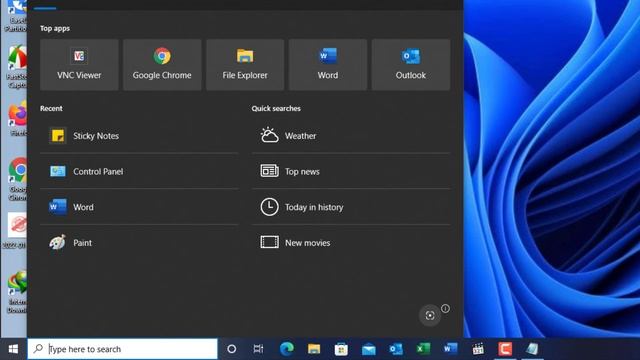
Task: Click the Cortana circle on taskbar
Action: pyautogui.click(x=231, y=349)
